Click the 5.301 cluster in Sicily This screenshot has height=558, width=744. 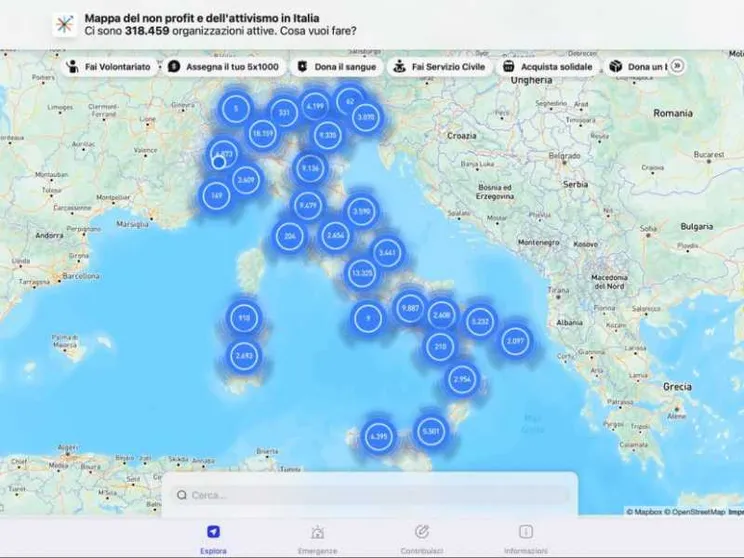click(x=430, y=431)
